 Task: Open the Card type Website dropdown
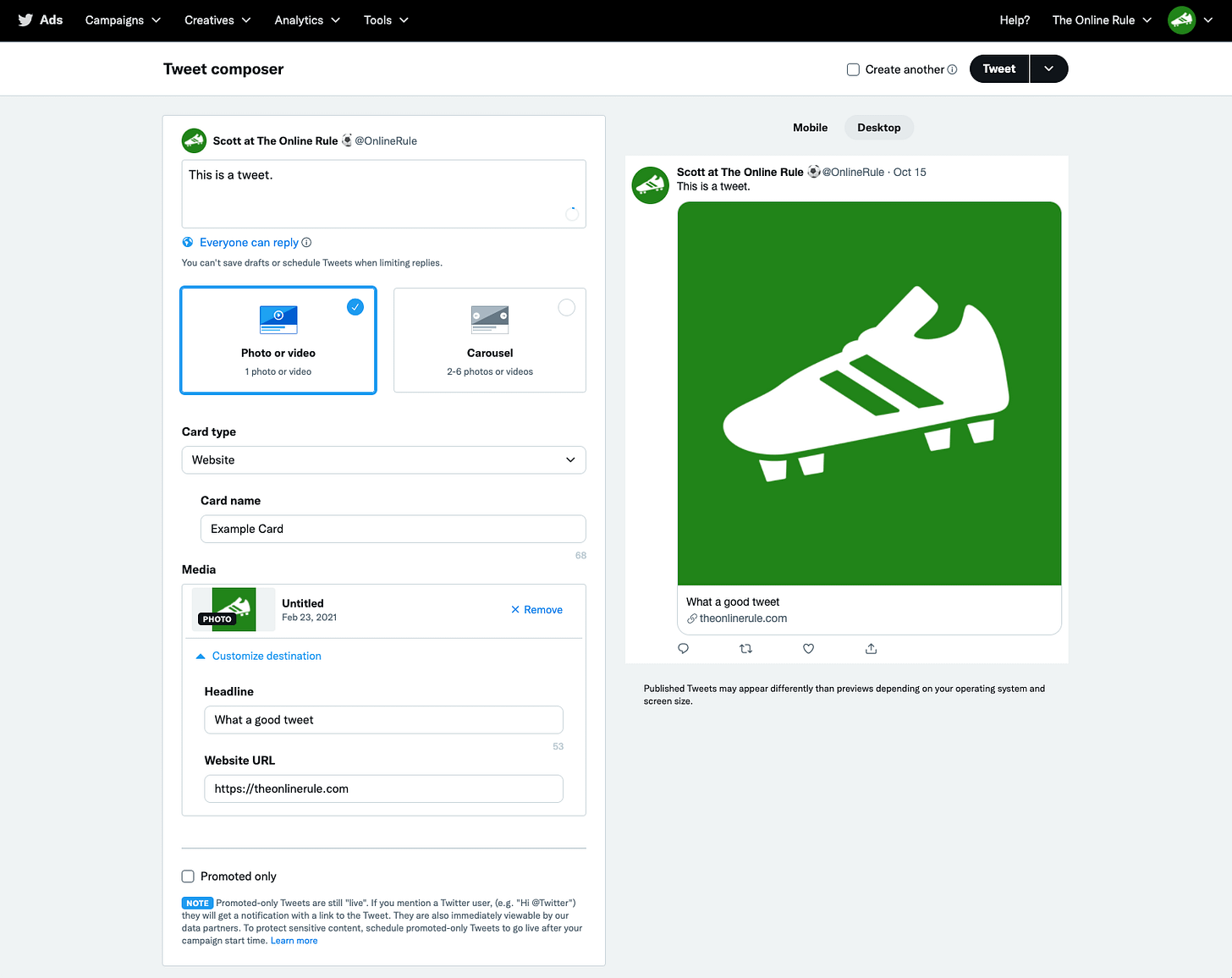click(383, 460)
